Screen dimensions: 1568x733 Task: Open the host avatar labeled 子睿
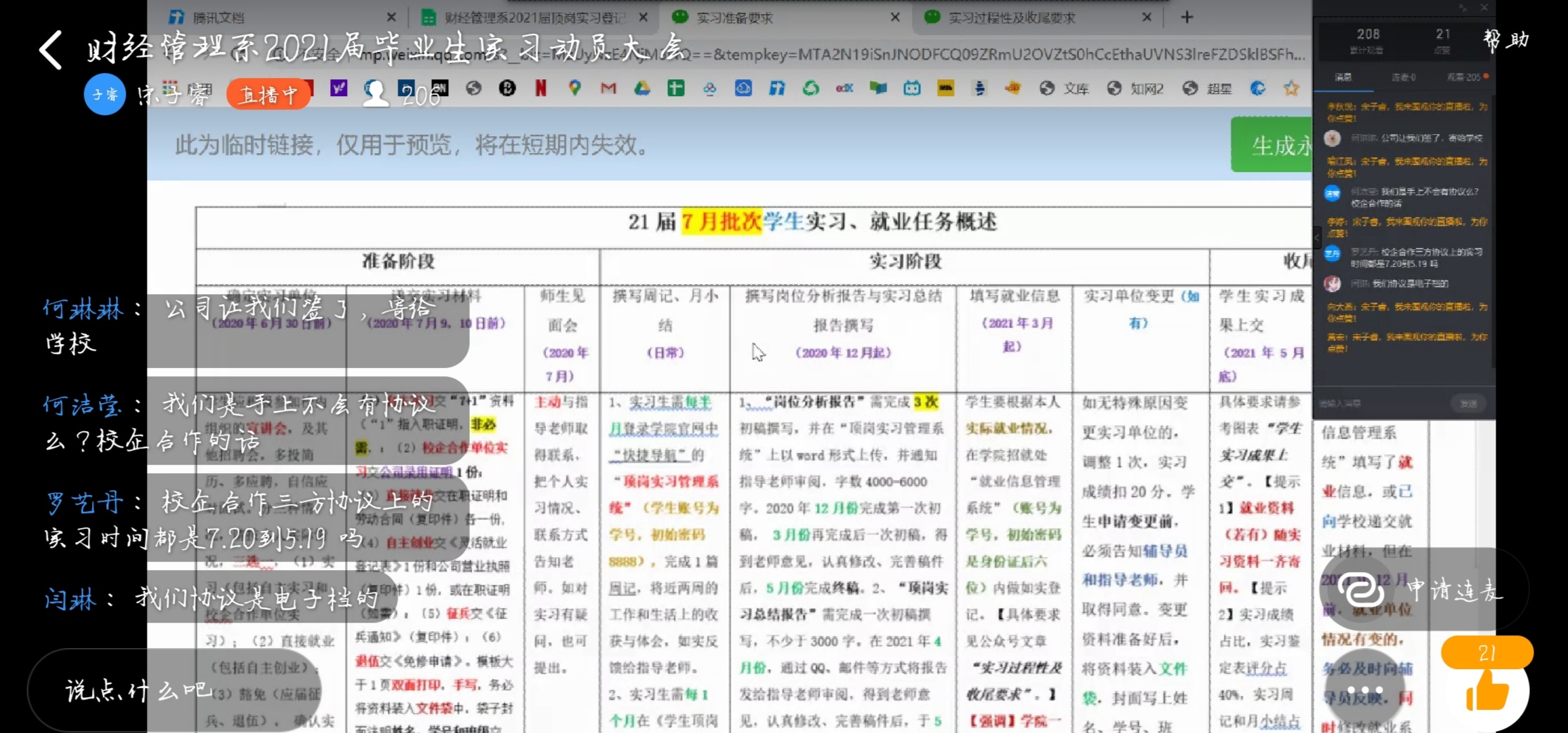[105, 94]
